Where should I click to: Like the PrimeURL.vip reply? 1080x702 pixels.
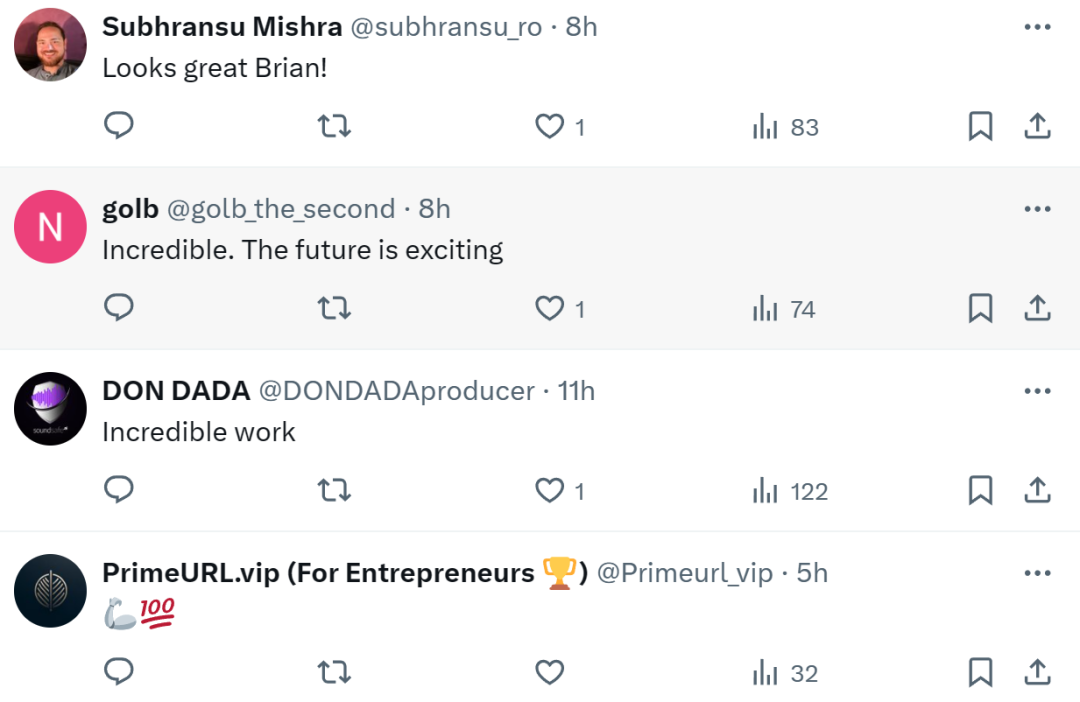(550, 673)
